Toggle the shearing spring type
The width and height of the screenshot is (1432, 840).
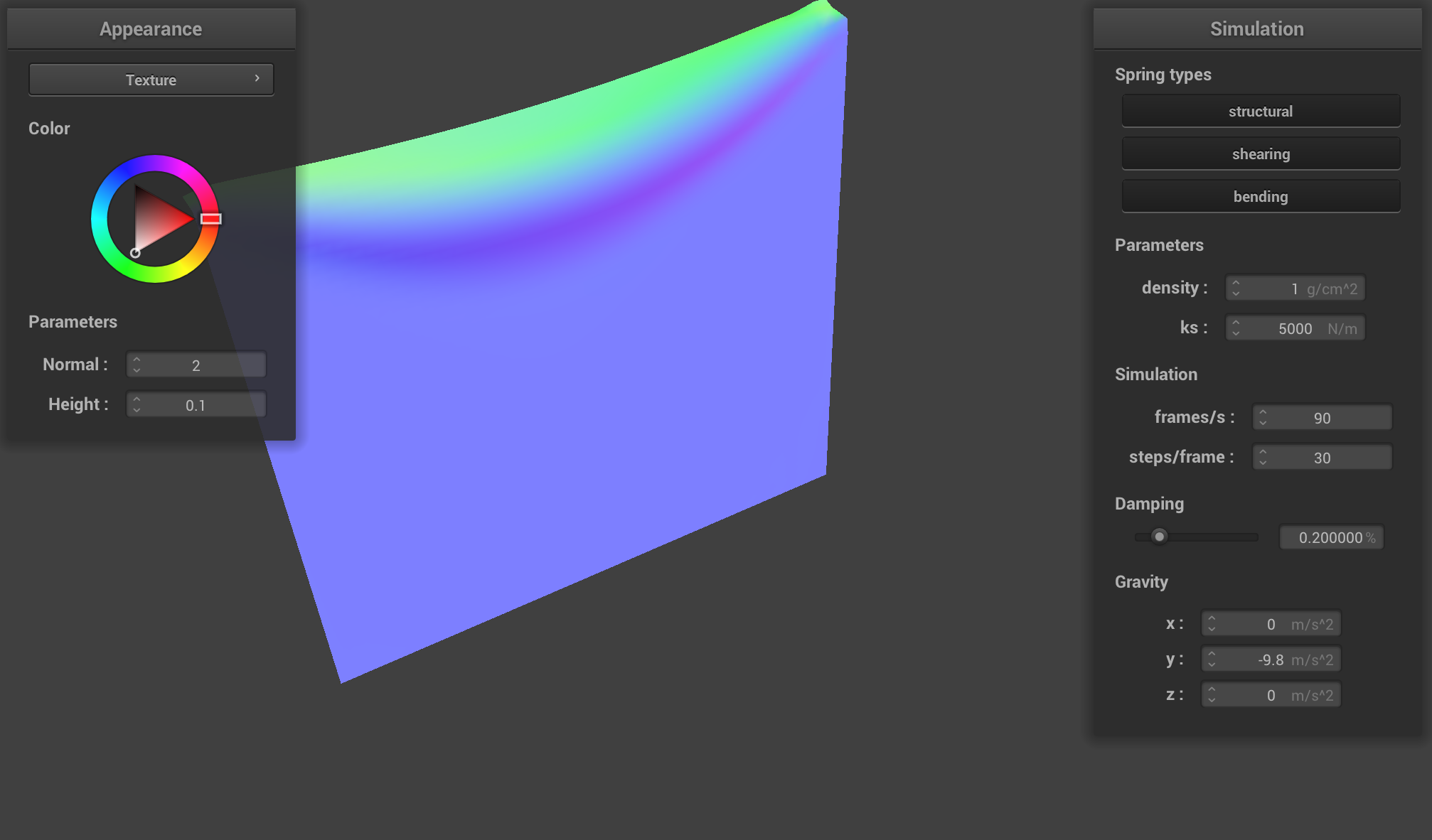(x=1261, y=154)
